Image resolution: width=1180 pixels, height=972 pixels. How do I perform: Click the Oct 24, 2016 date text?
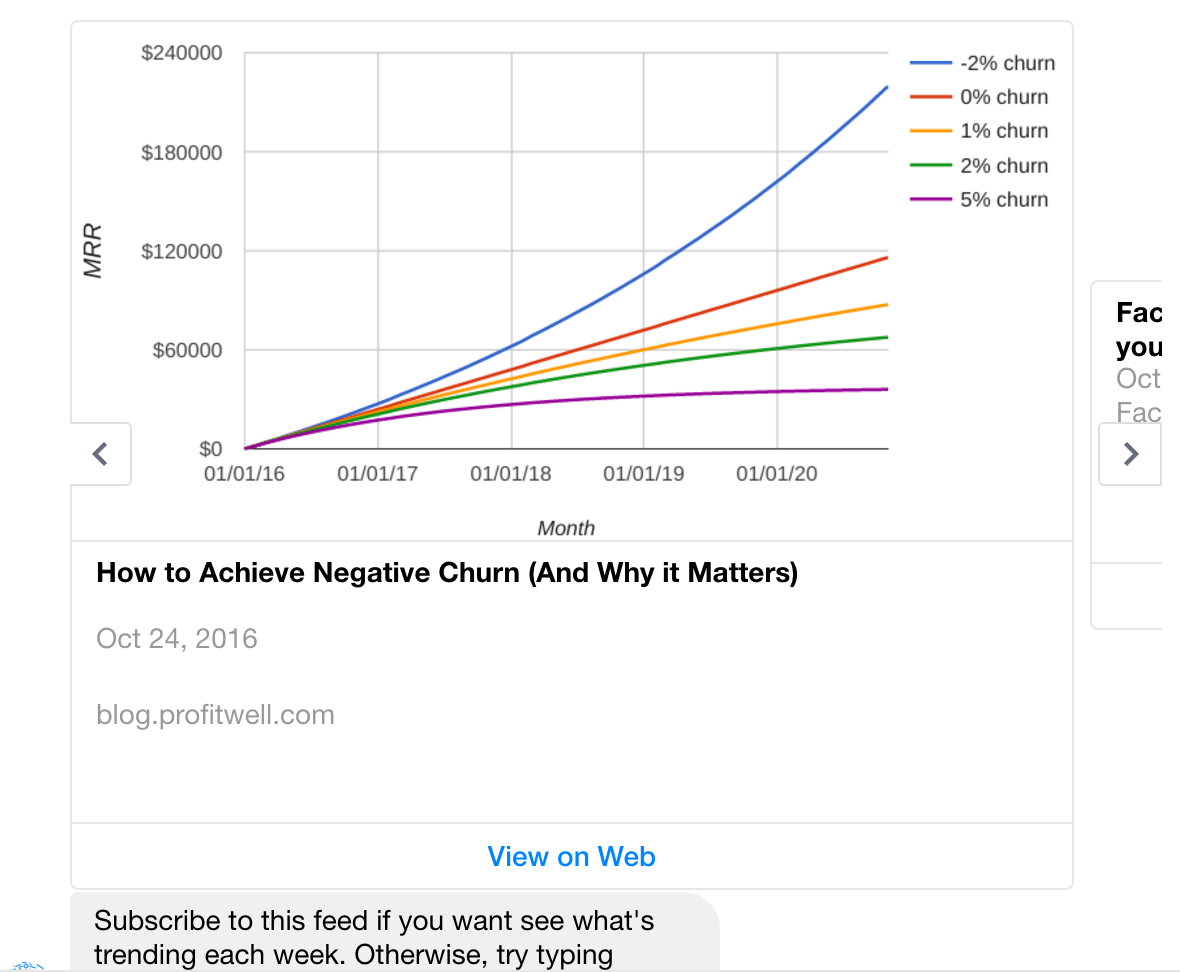click(x=177, y=639)
